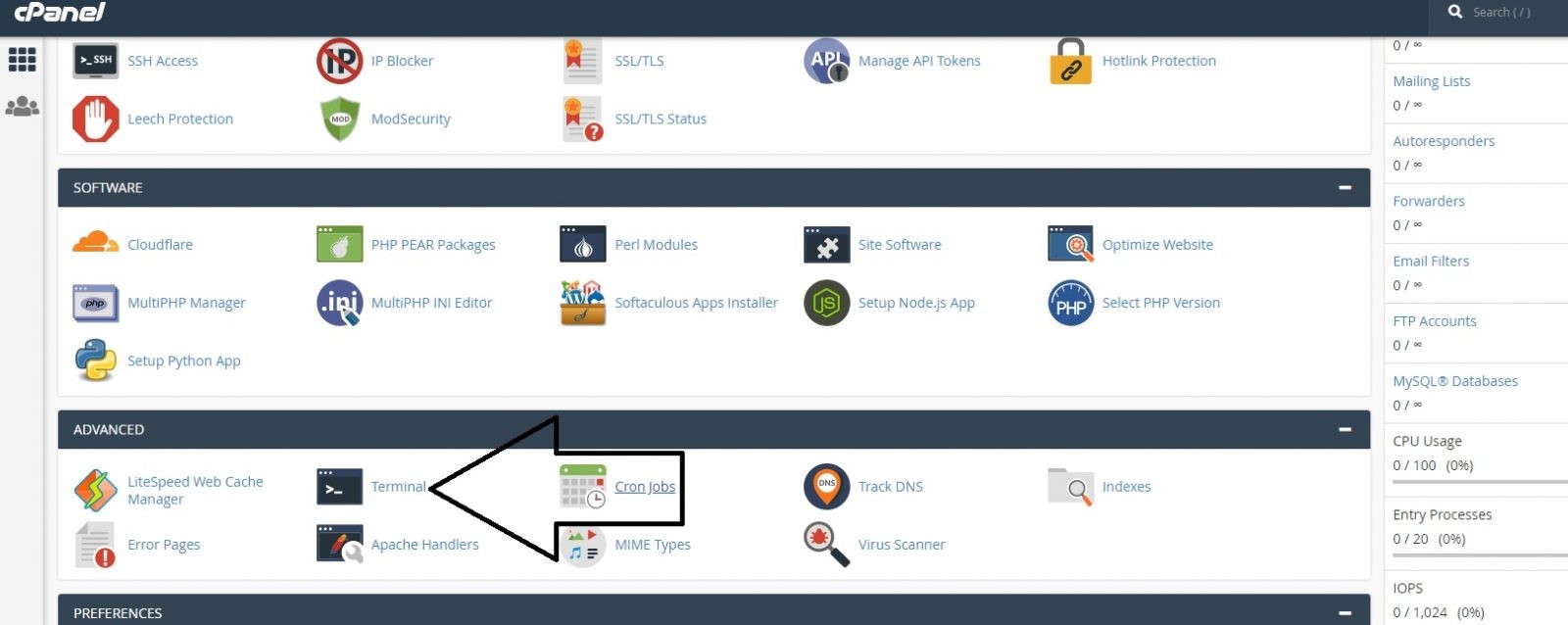Open the ModSecurity link
Viewport: 1568px width, 625px height.
(x=411, y=120)
